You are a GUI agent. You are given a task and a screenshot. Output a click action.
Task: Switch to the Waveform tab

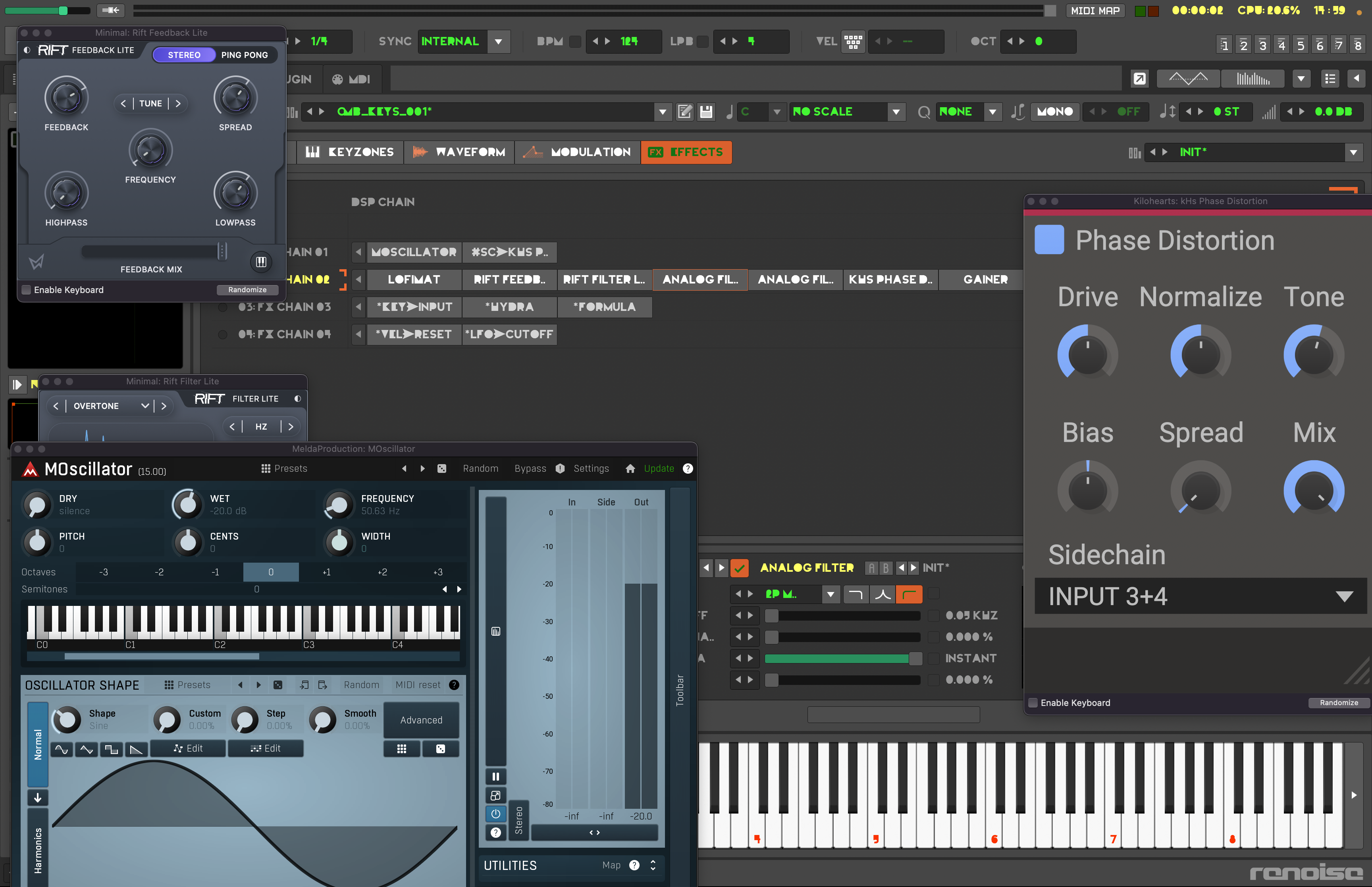pyautogui.click(x=459, y=152)
